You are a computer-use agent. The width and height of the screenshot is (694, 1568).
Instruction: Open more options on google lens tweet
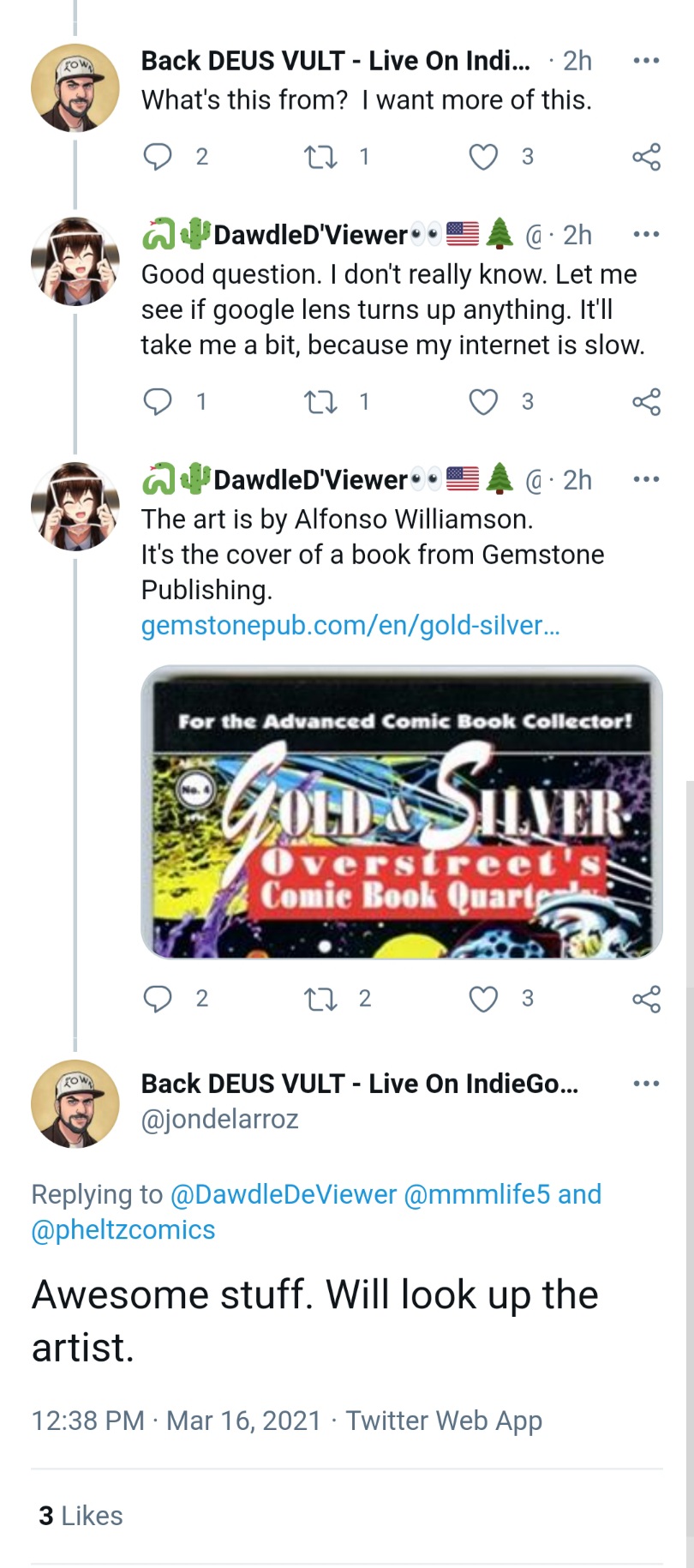646,234
